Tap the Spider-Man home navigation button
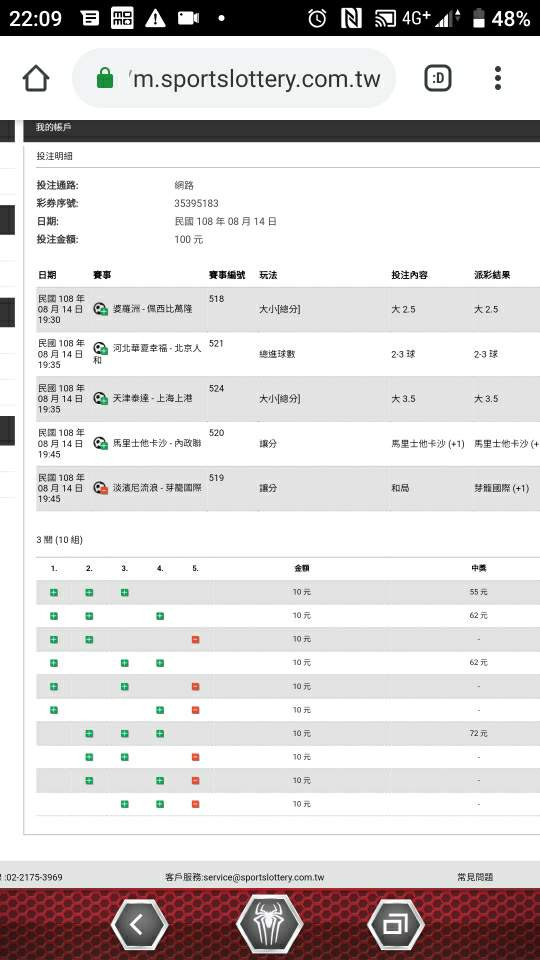The image size is (540, 960). coord(269,924)
